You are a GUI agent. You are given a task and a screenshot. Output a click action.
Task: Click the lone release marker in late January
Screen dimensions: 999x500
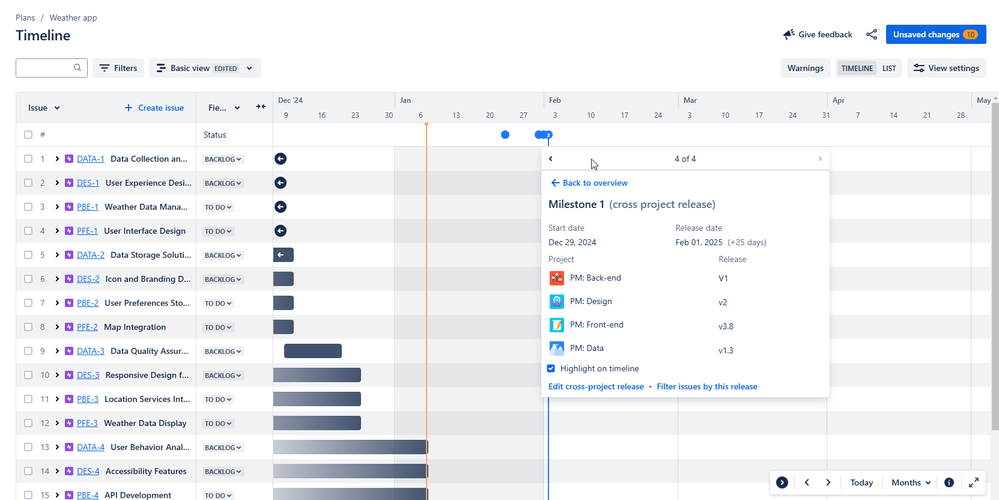tap(505, 134)
